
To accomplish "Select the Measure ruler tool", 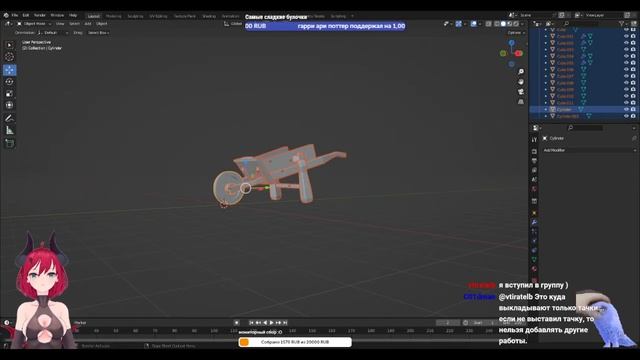I will pyautogui.click(x=9, y=131).
